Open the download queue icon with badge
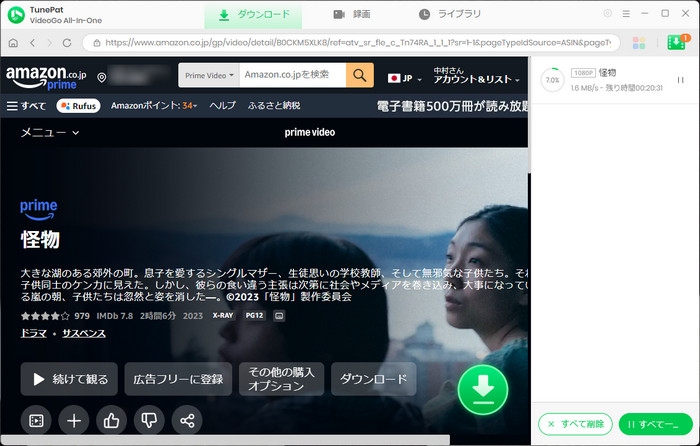 [x=677, y=42]
